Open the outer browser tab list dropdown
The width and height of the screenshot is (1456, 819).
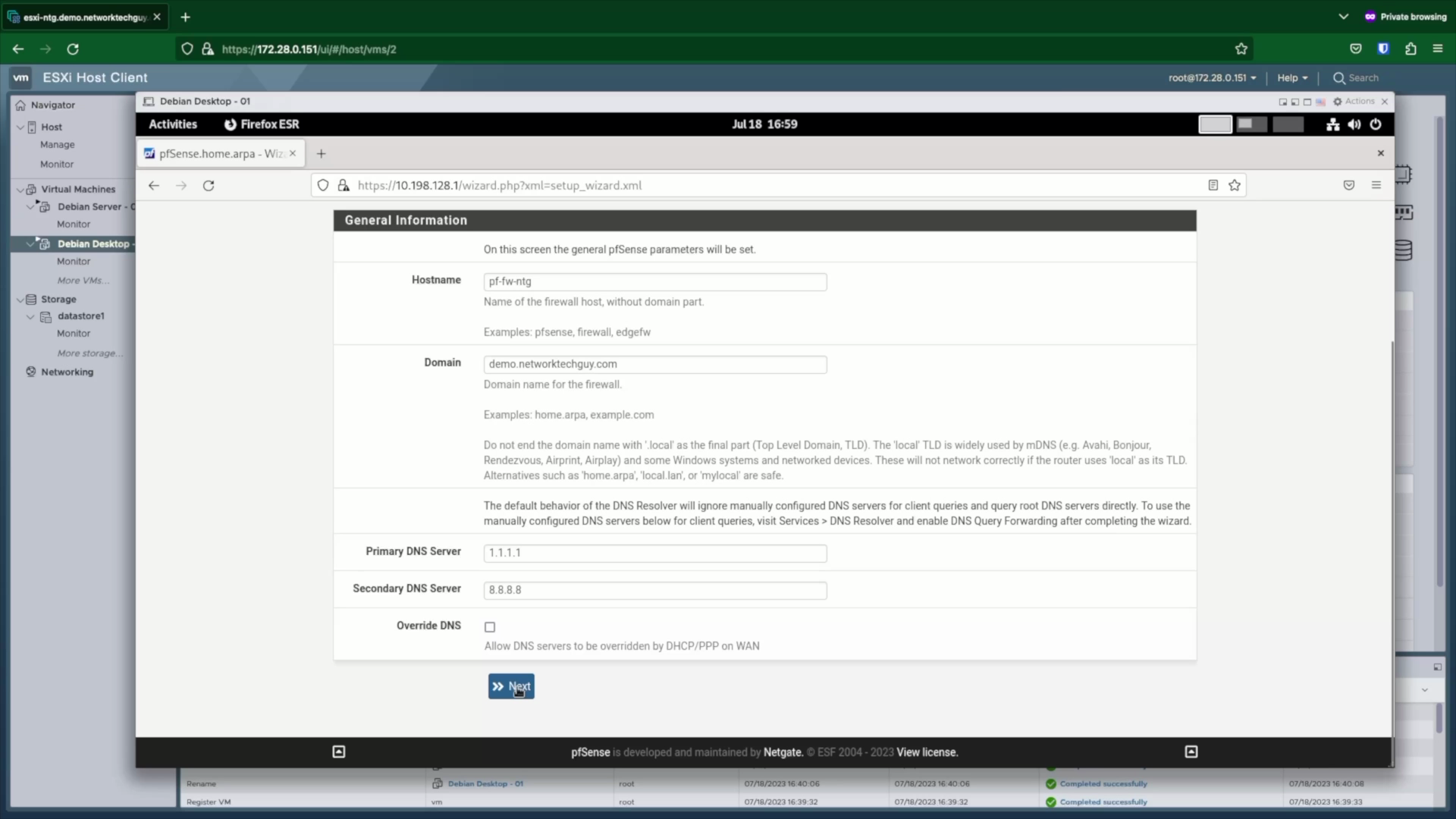[1343, 17]
